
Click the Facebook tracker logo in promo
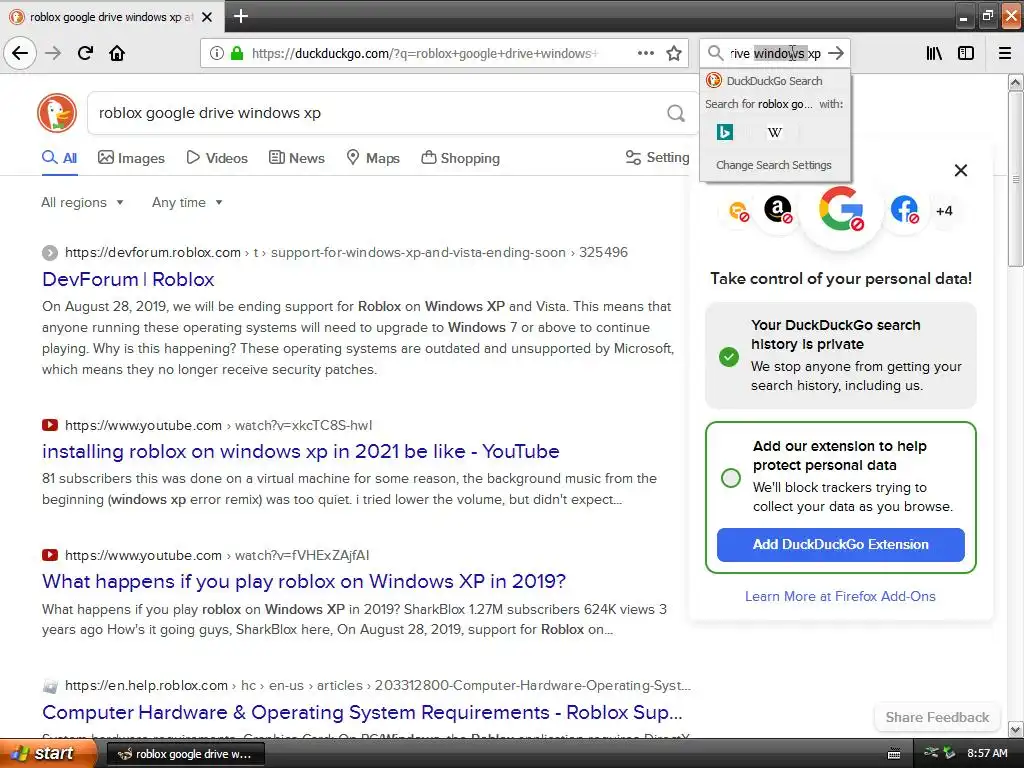[x=904, y=210]
